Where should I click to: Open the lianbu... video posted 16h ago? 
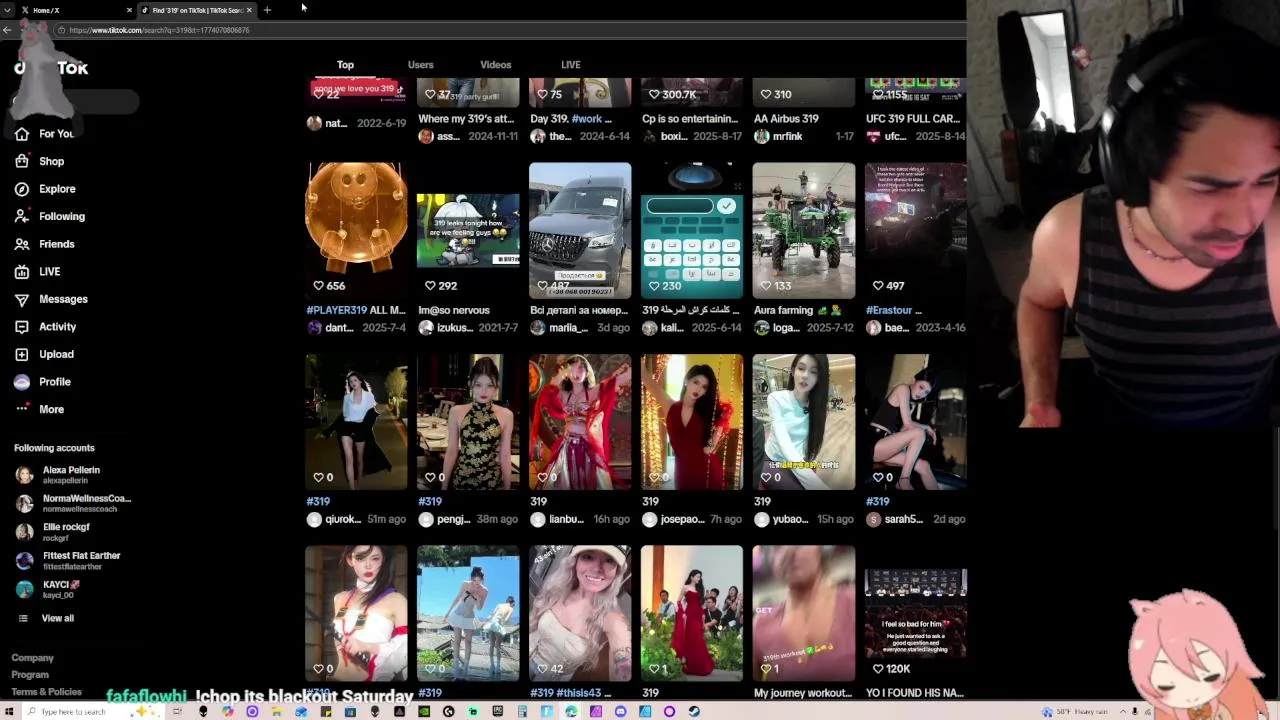(x=580, y=422)
